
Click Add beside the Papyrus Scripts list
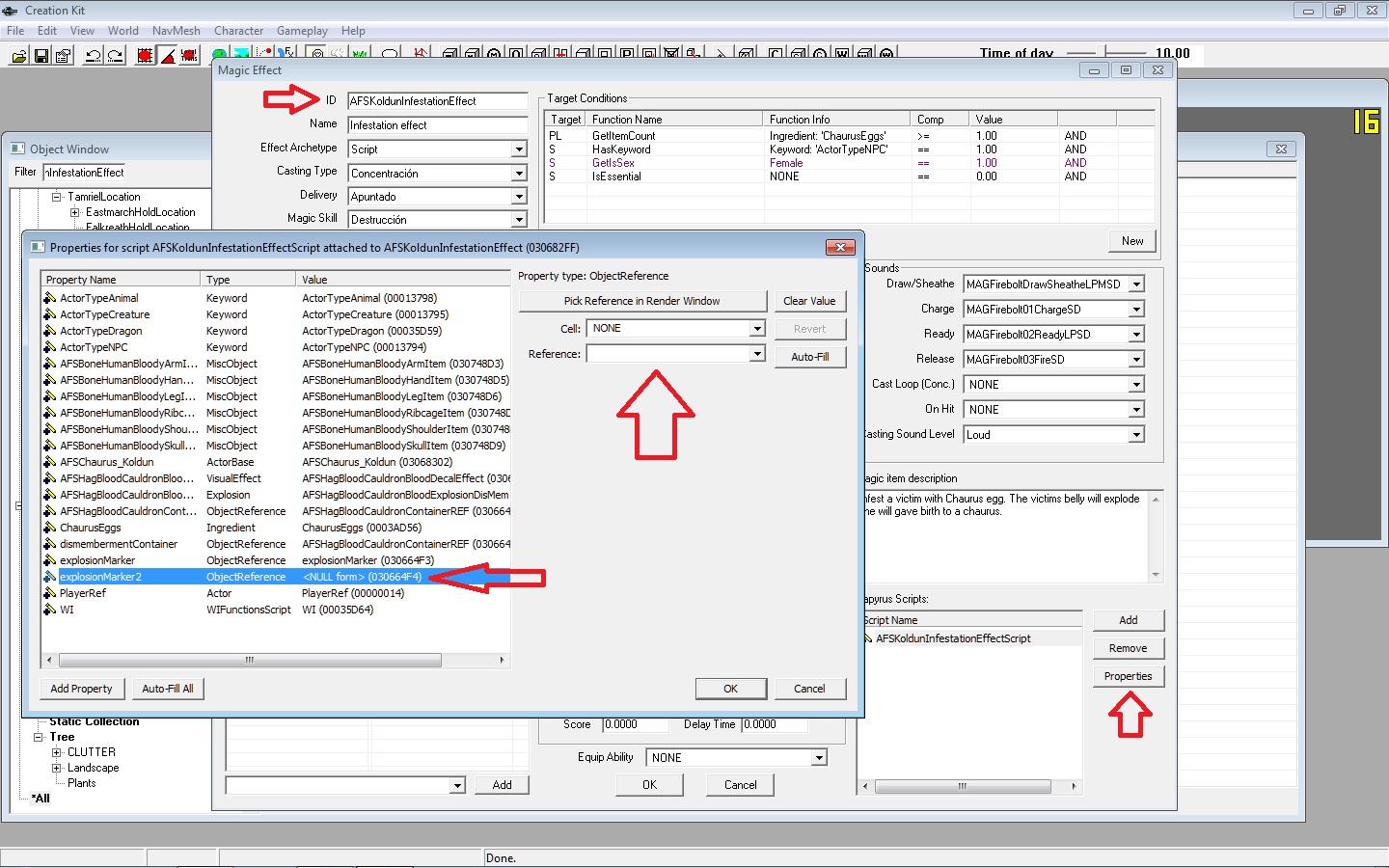pyautogui.click(x=1129, y=620)
